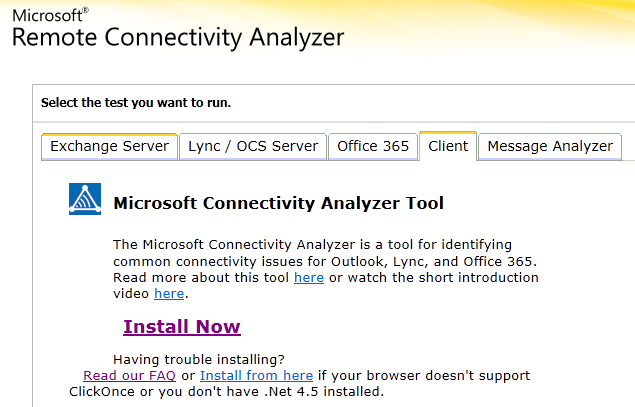Image resolution: width=635 pixels, height=407 pixels.
Task: Click the Microsoft logo text in header
Action: [x=47, y=16]
